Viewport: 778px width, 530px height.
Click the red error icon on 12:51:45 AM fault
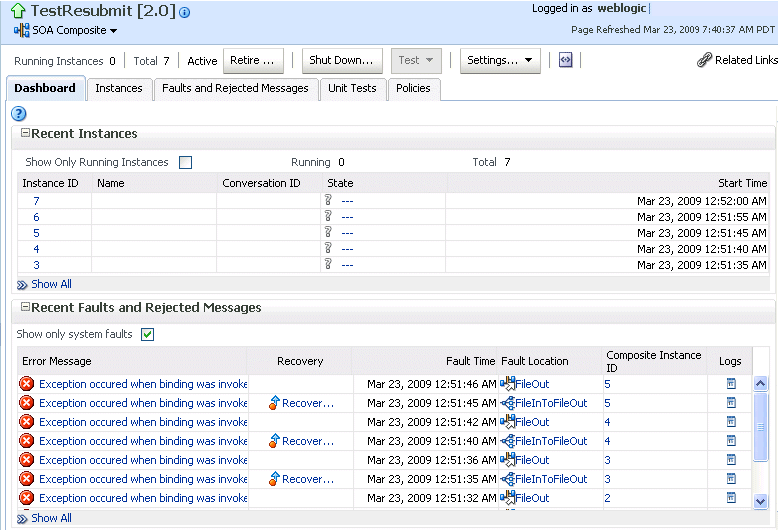point(27,402)
